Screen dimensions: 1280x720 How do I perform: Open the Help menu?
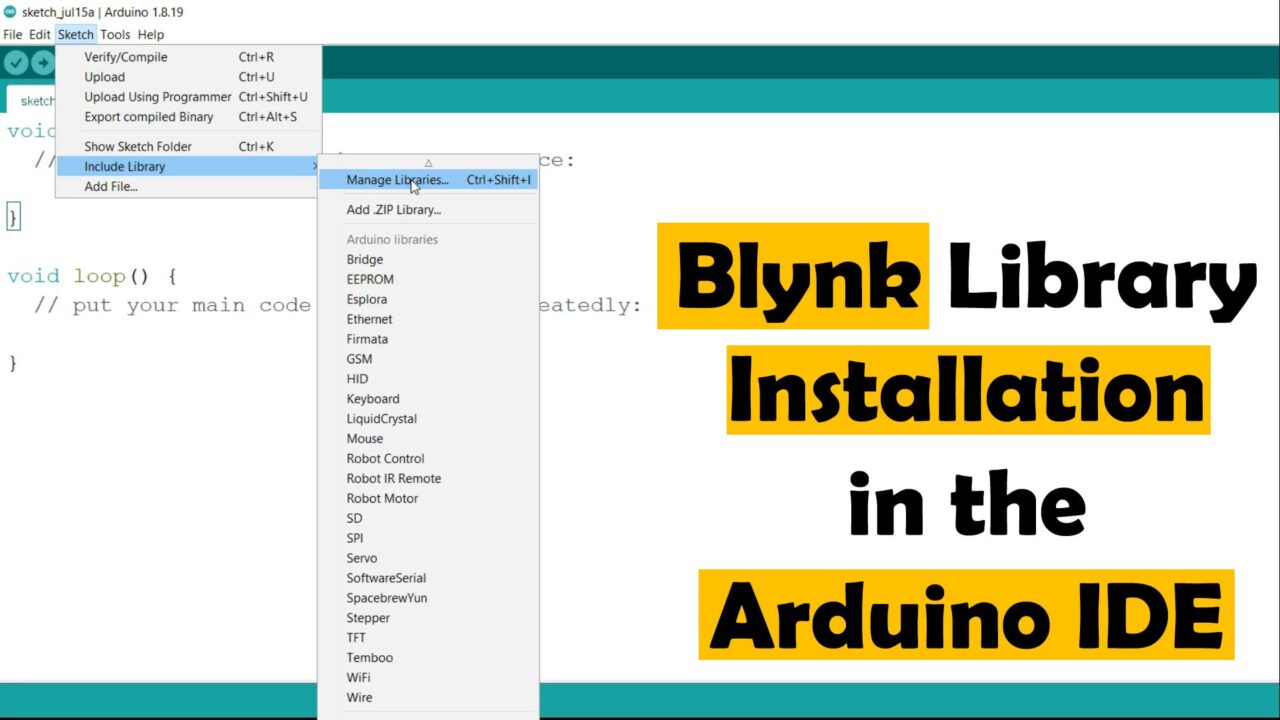pyautogui.click(x=151, y=34)
